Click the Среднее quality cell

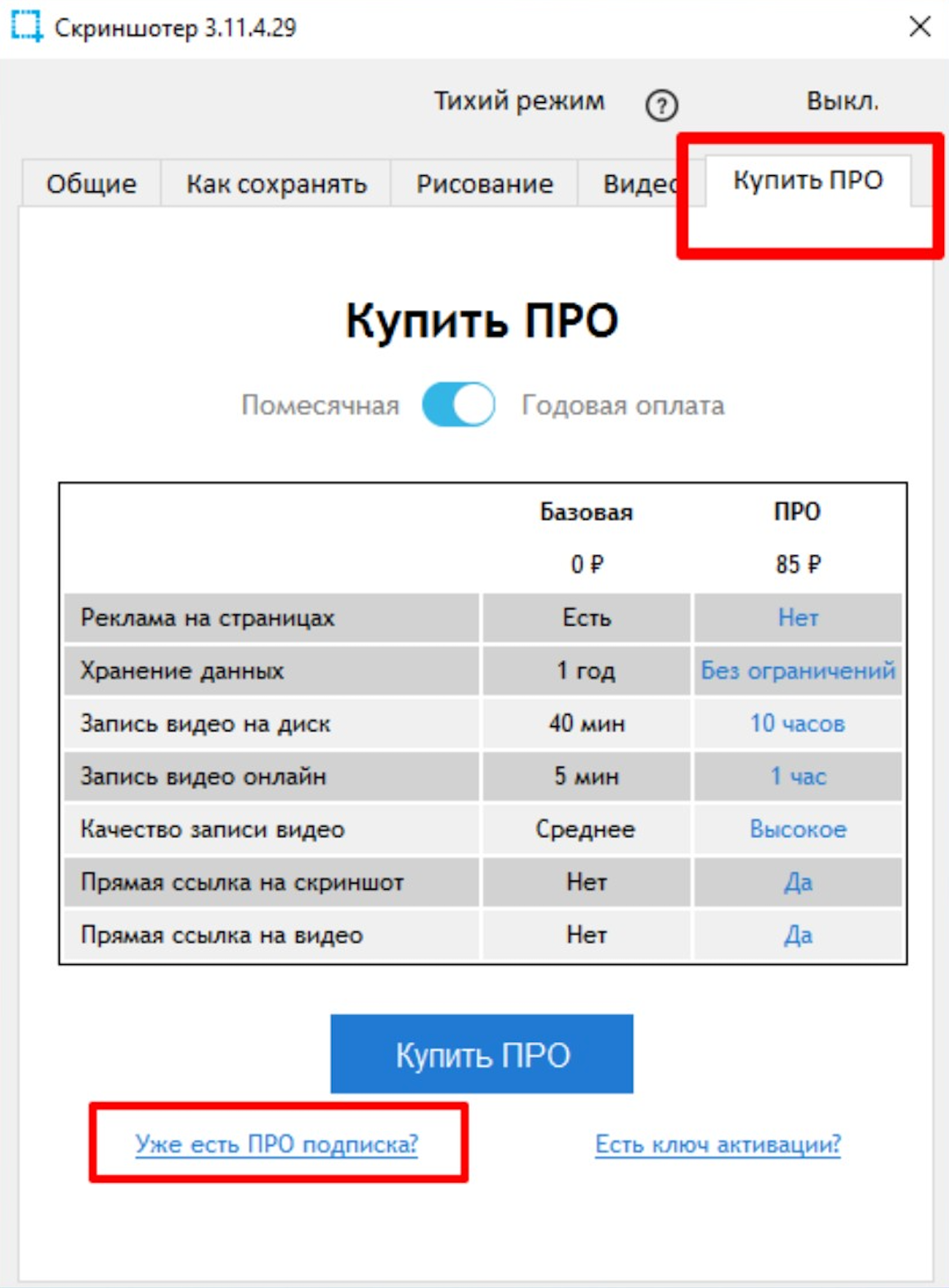tap(585, 829)
